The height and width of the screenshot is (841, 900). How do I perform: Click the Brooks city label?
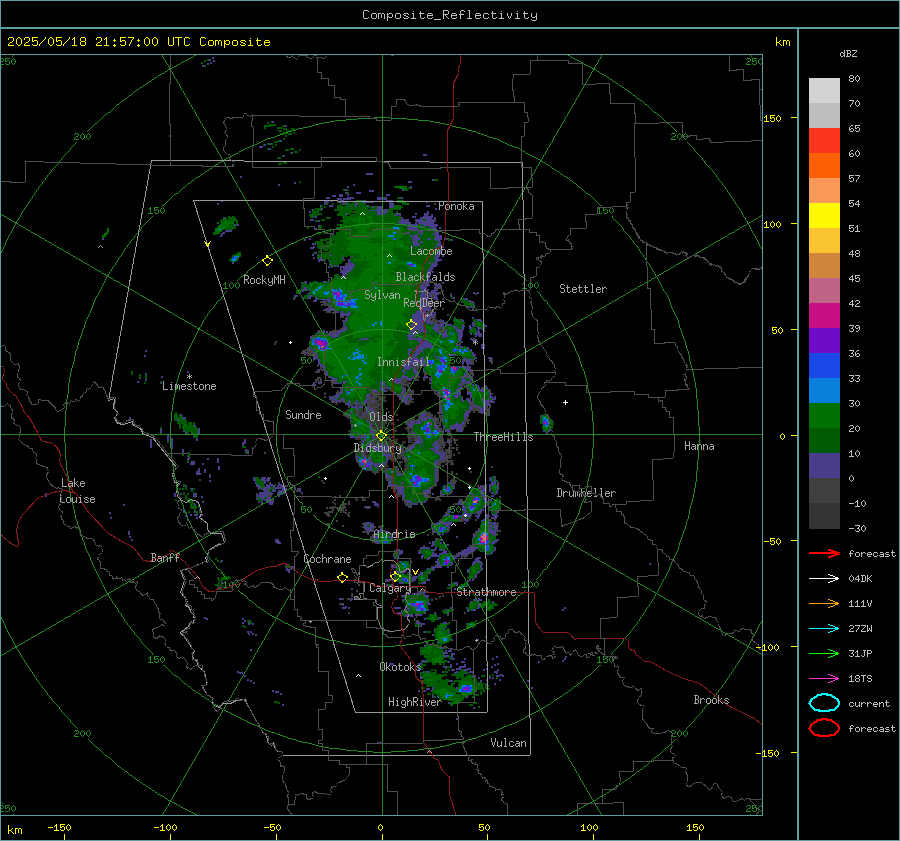coord(711,700)
